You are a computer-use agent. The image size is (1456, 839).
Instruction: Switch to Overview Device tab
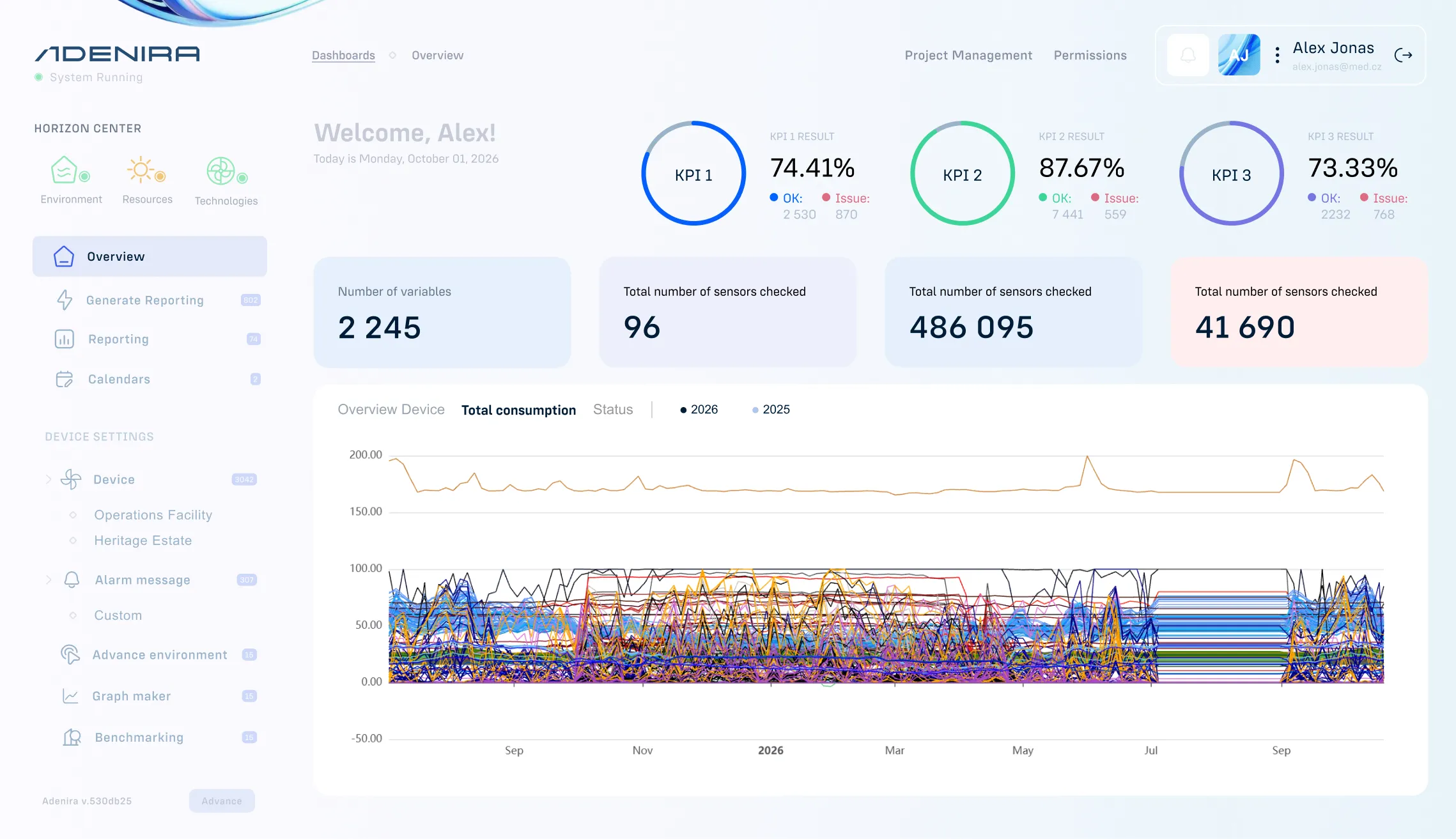391,410
